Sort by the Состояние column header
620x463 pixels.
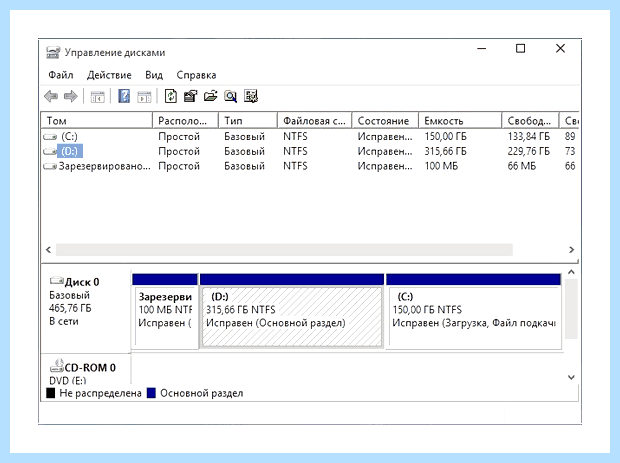385,121
